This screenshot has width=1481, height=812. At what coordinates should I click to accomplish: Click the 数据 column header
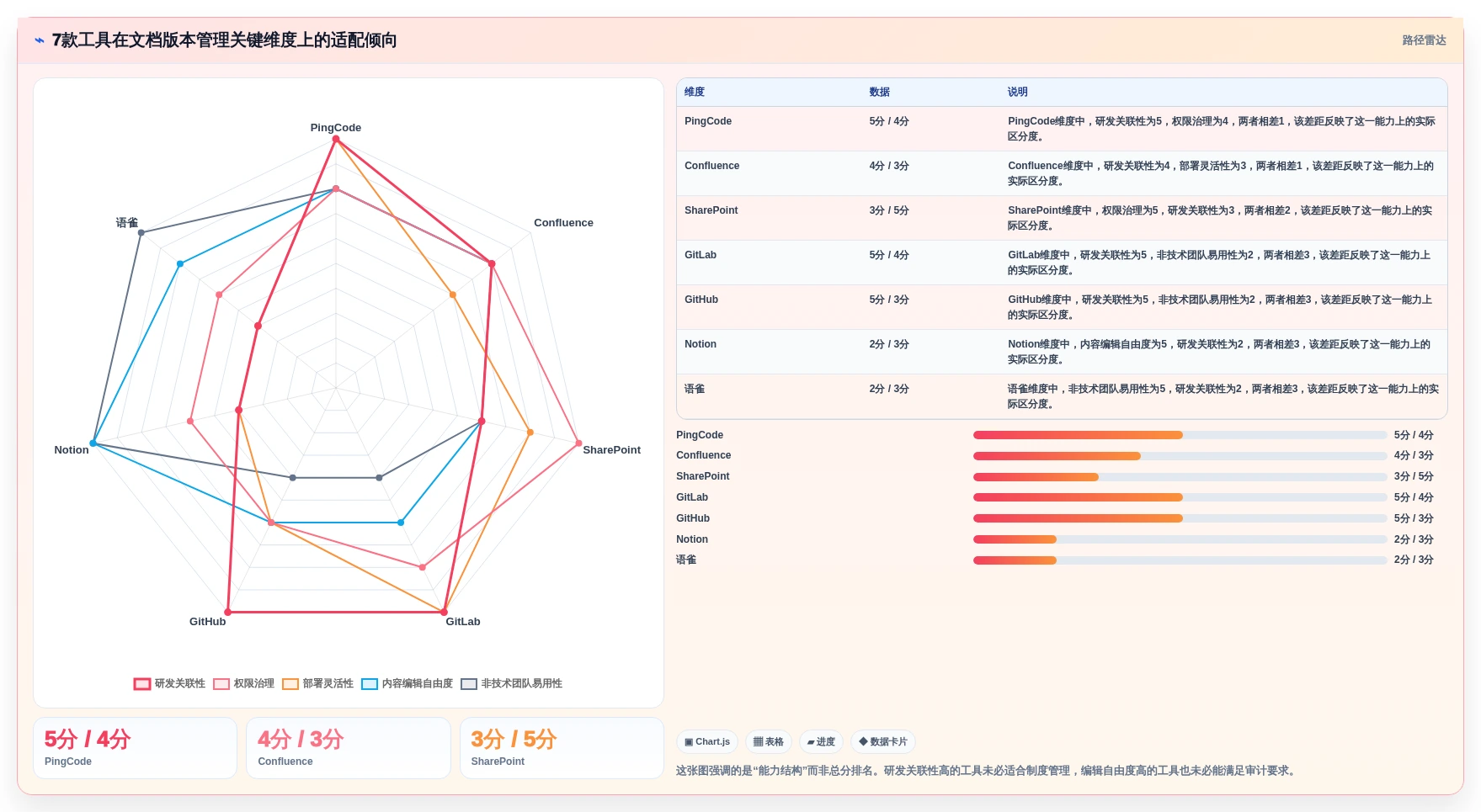[x=880, y=93]
